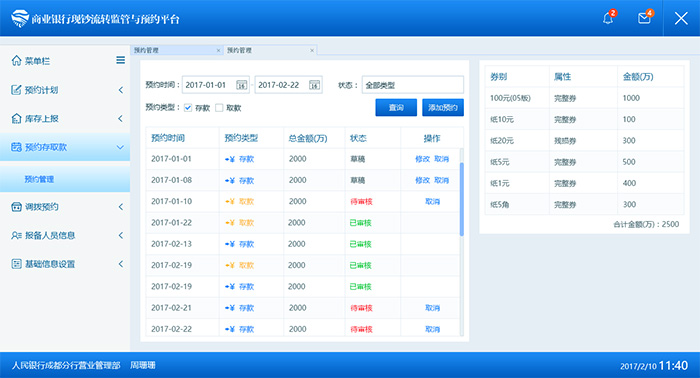The height and width of the screenshot is (378, 700).
Task: Click the user name 周珊珊 in footer
Action: tap(143, 365)
